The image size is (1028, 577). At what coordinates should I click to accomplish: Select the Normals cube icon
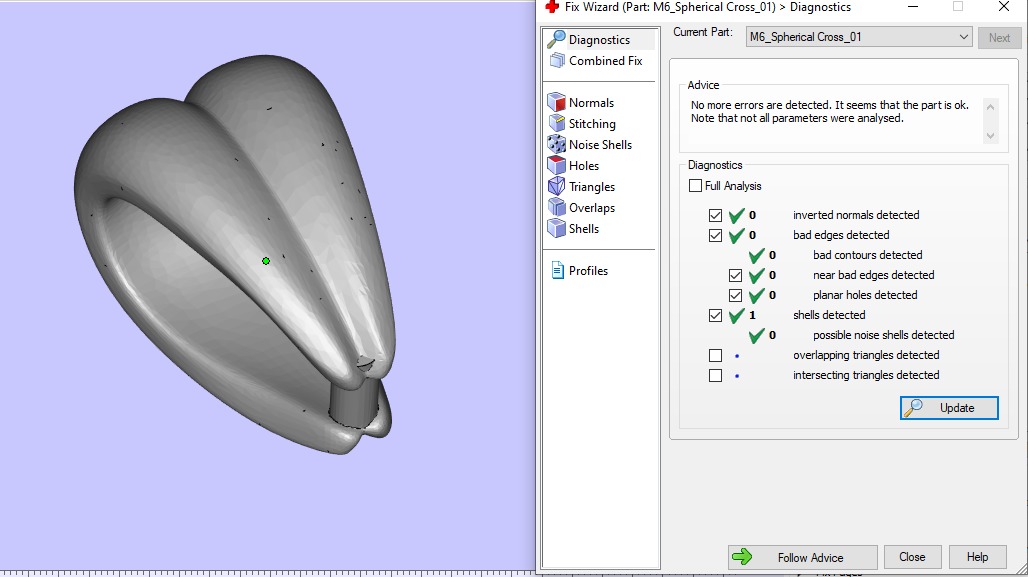tap(556, 102)
